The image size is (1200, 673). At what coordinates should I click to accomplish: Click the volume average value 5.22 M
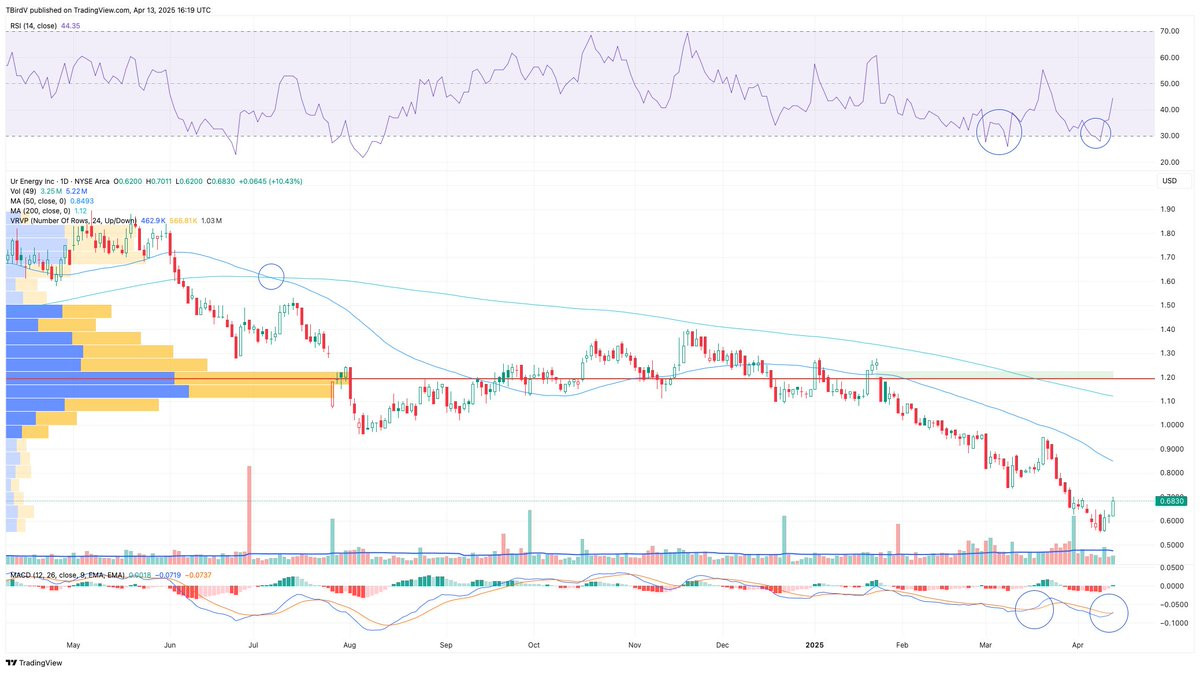coord(76,190)
